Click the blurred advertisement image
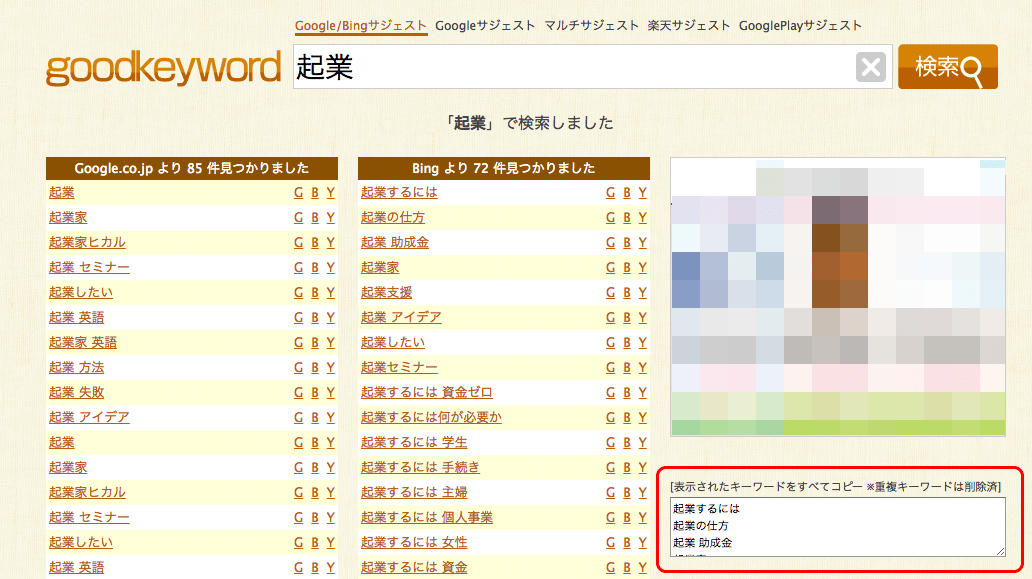Screen dimensions: 1032x579 click(x=837, y=297)
